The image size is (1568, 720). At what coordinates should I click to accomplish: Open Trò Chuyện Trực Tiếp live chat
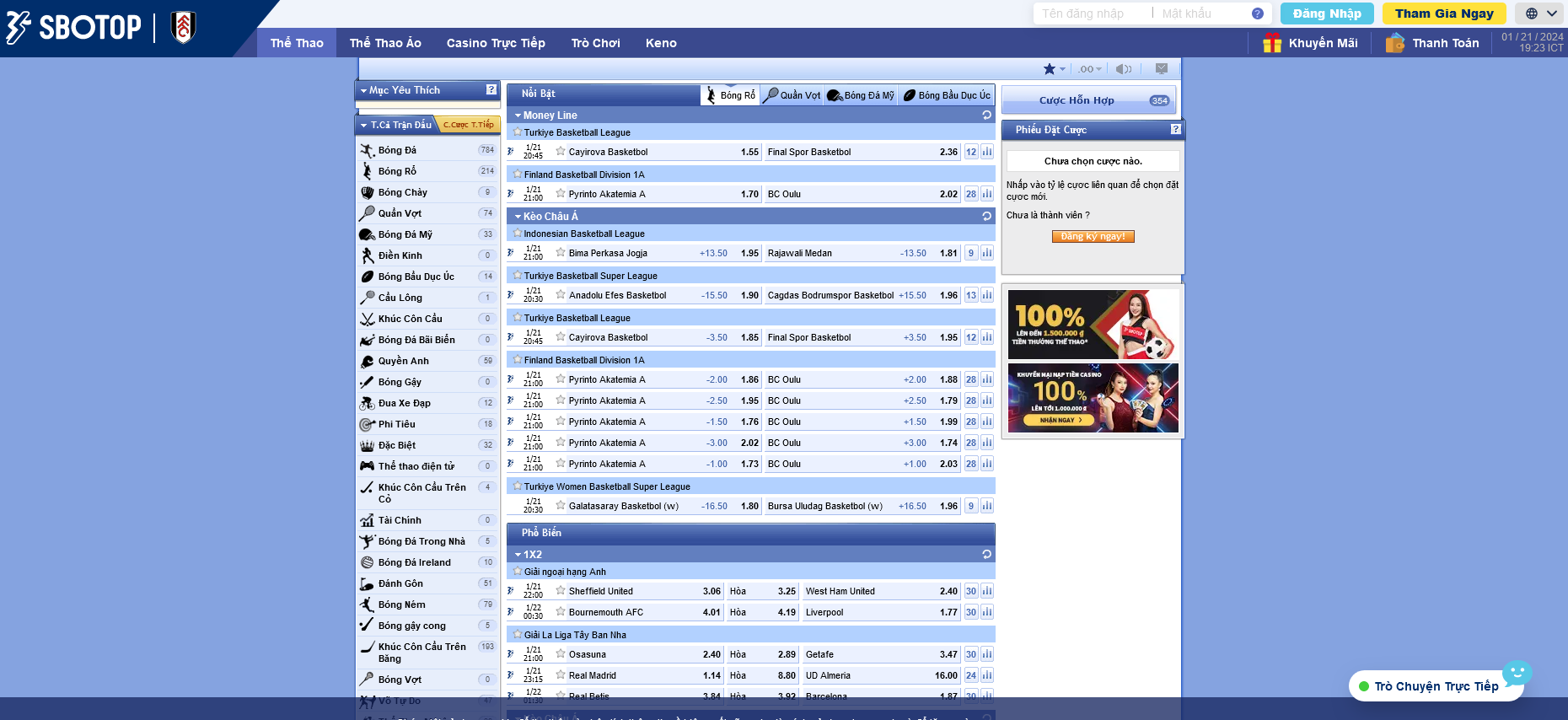[1436, 686]
